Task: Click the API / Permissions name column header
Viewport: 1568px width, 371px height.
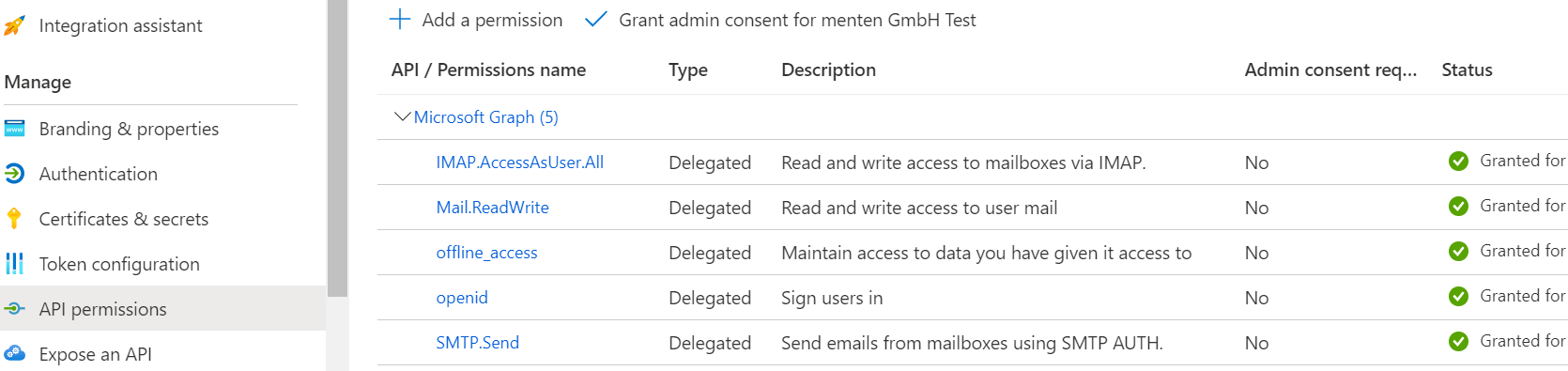Action: tap(488, 70)
